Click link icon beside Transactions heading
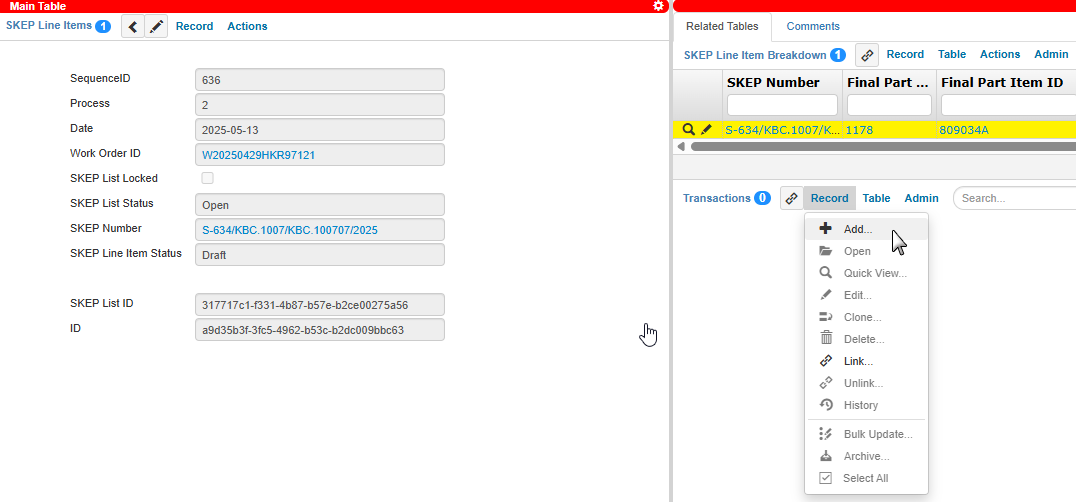The image size is (1076, 502). coord(792,198)
